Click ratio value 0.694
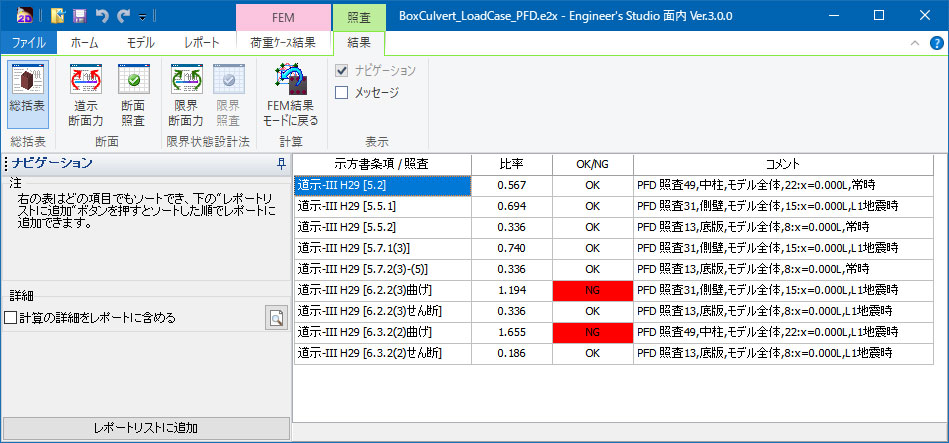The height and width of the screenshot is (443, 949). click(x=511, y=206)
